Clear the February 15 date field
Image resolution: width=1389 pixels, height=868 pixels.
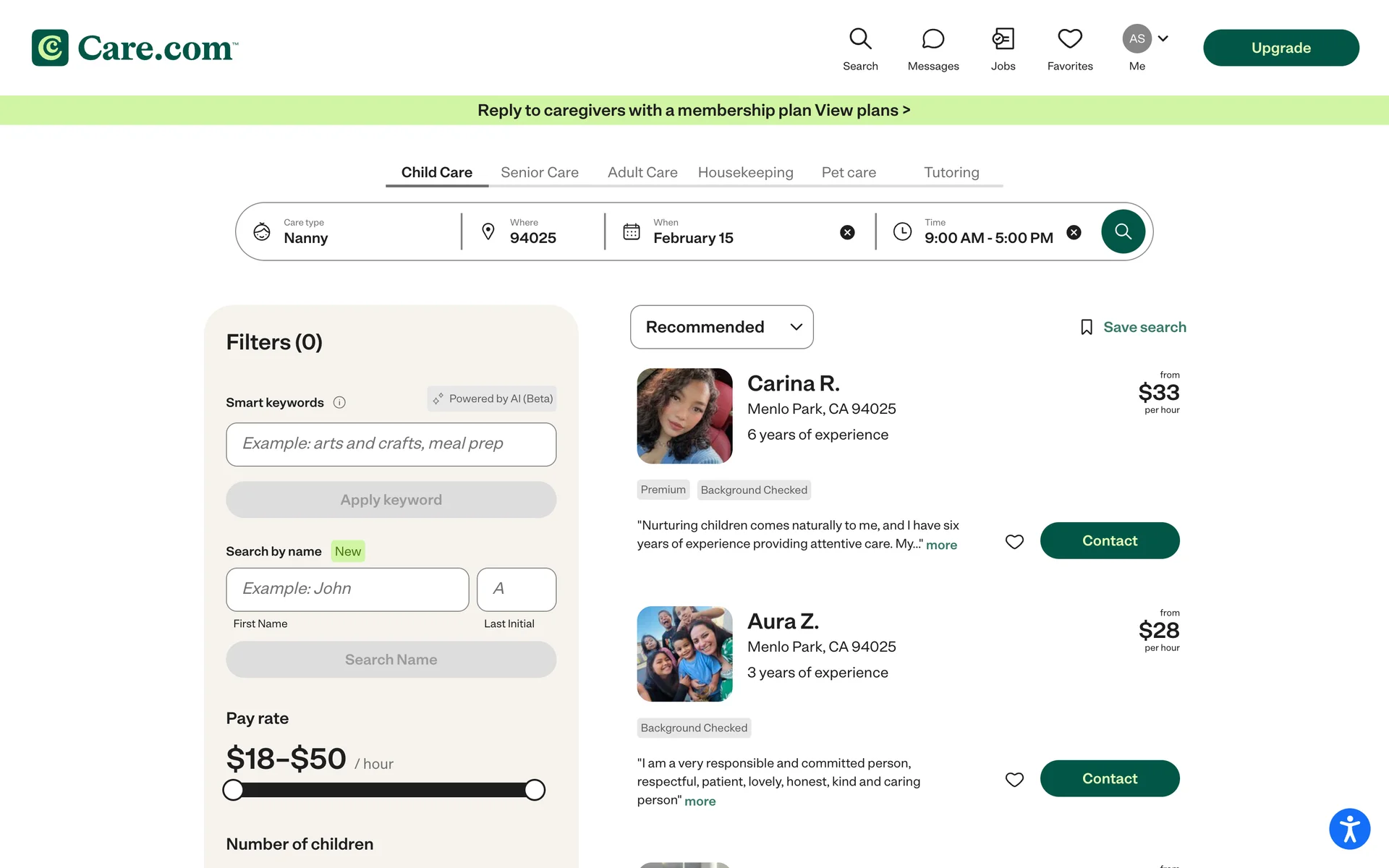click(847, 232)
